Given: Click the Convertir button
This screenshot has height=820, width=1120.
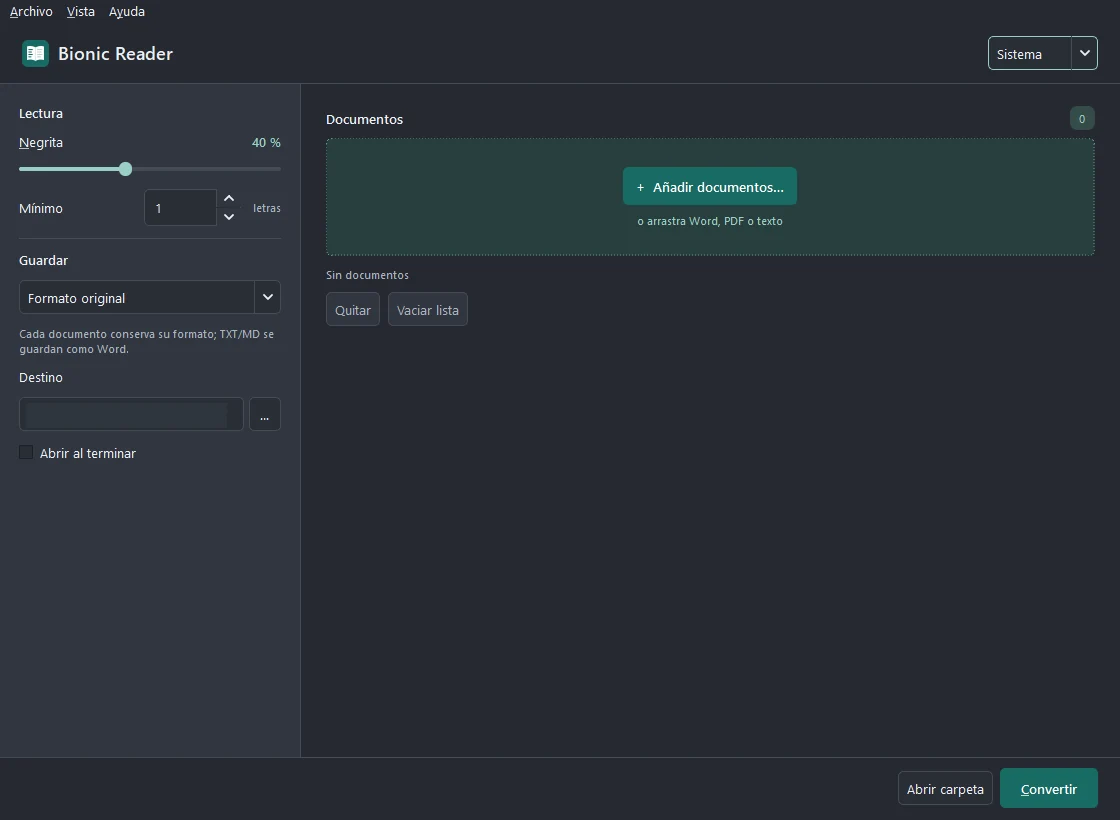Looking at the screenshot, I should click(1049, 789).
